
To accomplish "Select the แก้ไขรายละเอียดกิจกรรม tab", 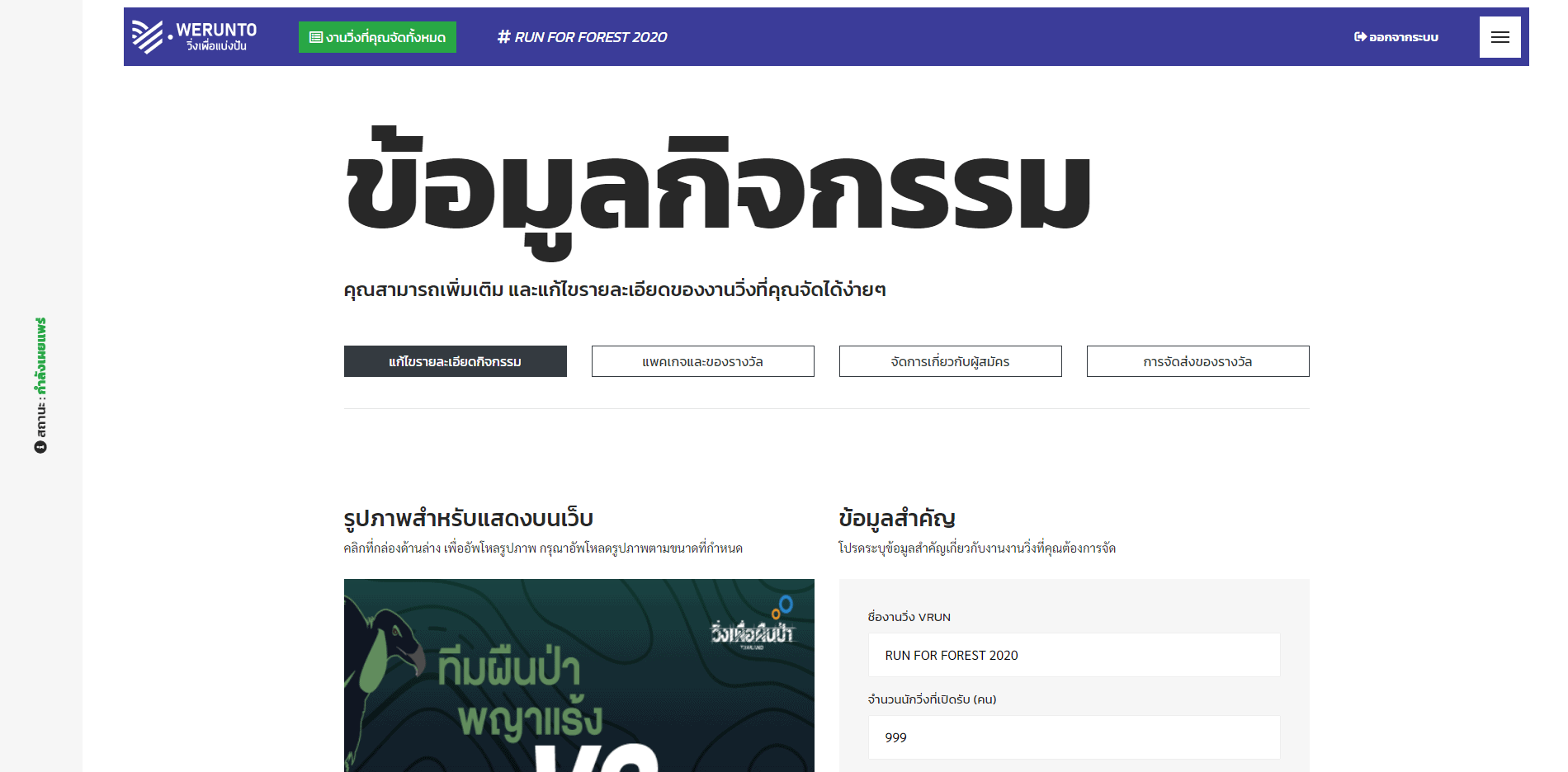I will click(456, 361).
